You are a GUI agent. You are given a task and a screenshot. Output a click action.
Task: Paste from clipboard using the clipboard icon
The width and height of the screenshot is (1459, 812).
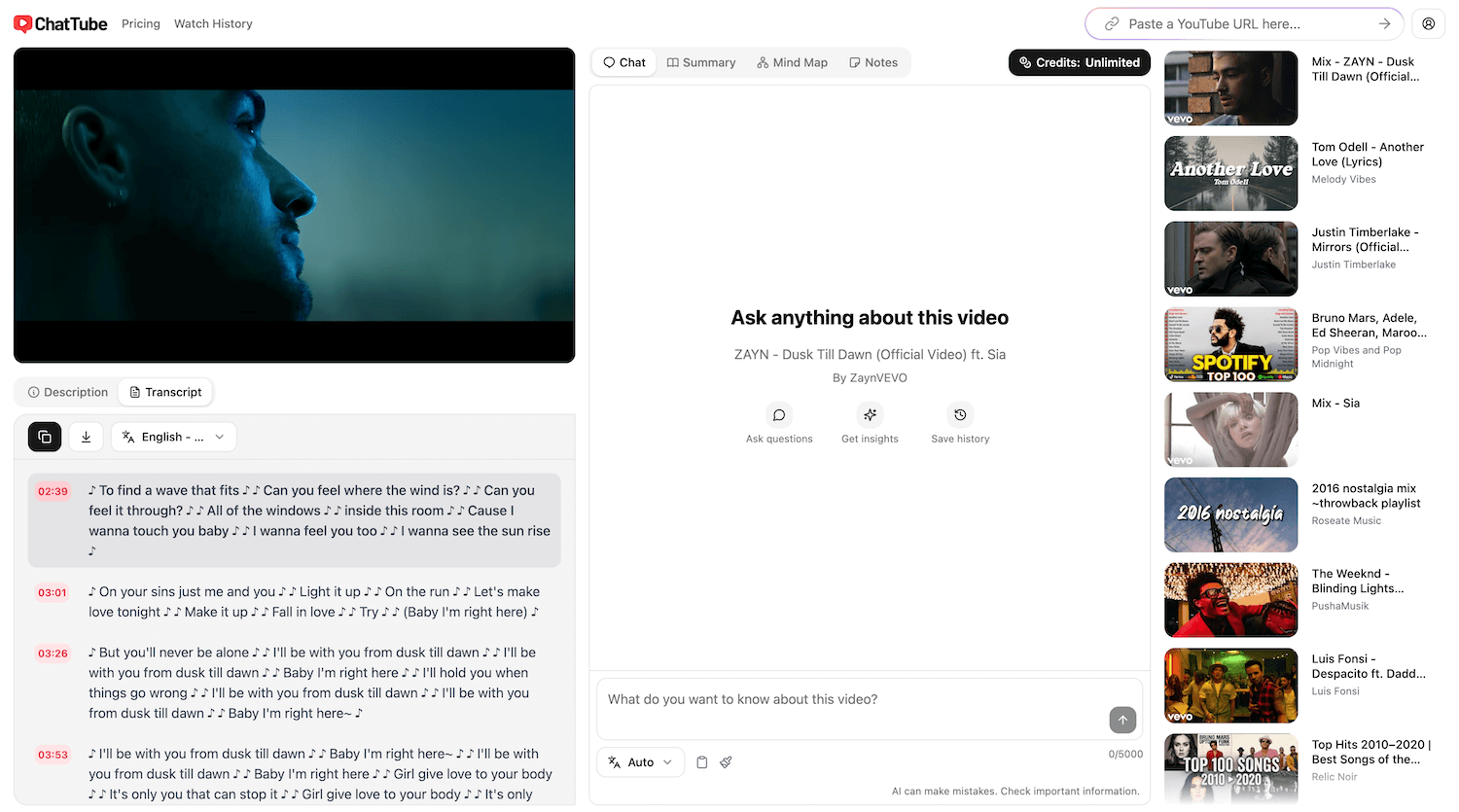coord(702,761)
